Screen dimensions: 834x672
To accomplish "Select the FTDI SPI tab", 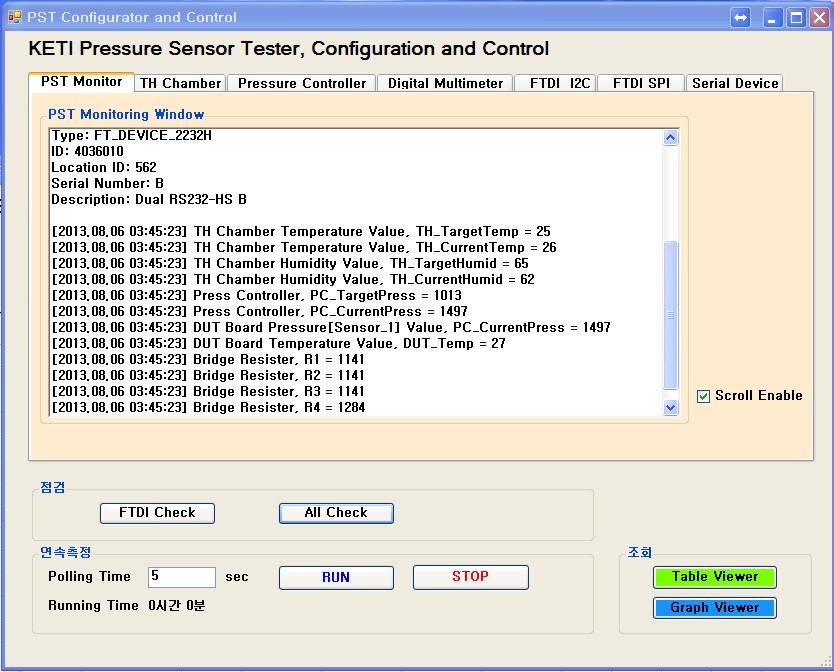I will click(x=641, y=84).
